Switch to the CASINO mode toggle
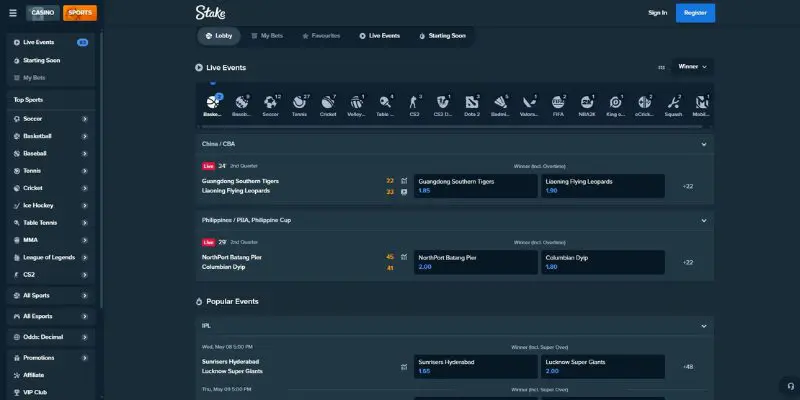 (43, 13)
